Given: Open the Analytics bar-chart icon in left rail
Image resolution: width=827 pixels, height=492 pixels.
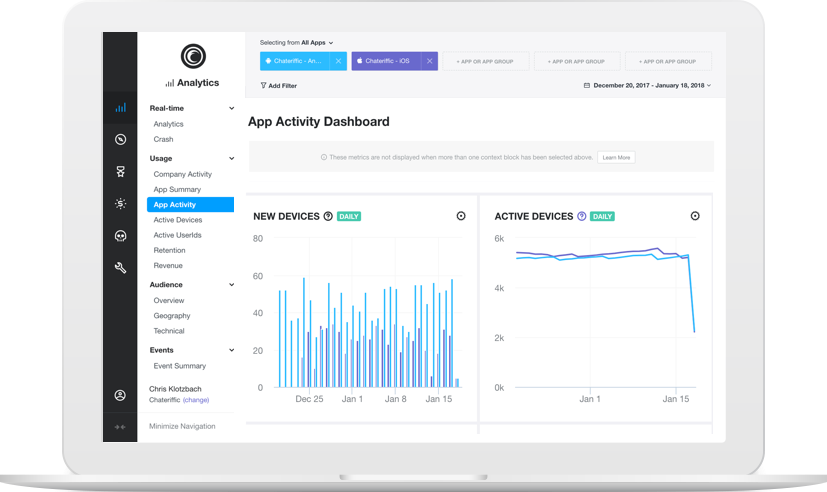Looking at the screenshot, I should [120, 107].
